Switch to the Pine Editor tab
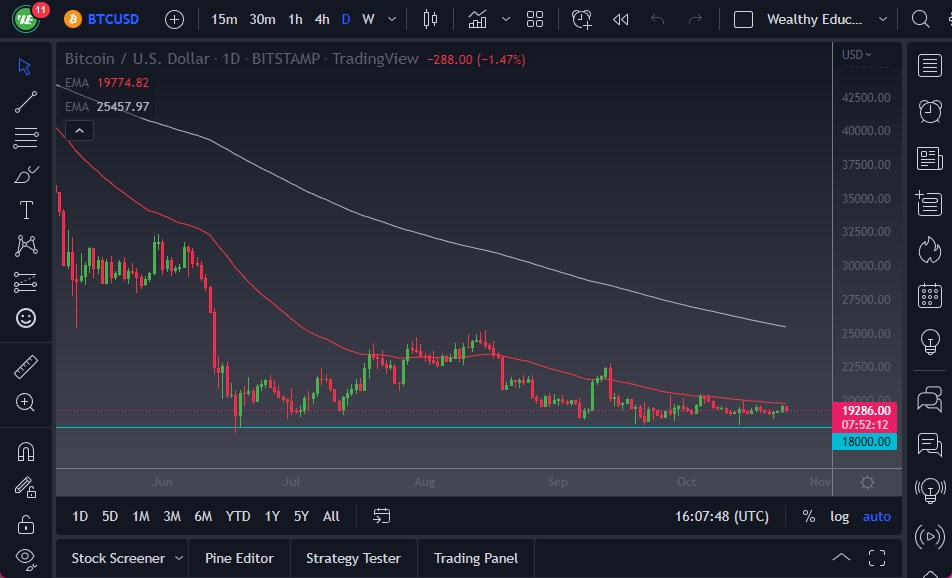The height and width of the screenshot is (578, 952). coord(239,557)
